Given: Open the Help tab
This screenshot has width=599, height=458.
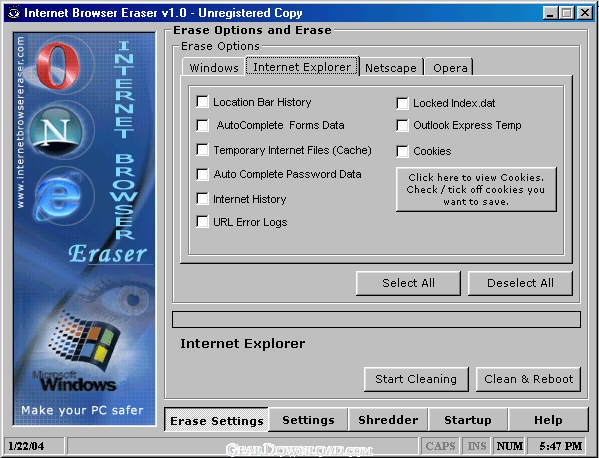Looking at the screenshot, I should [x=548, y=420].
